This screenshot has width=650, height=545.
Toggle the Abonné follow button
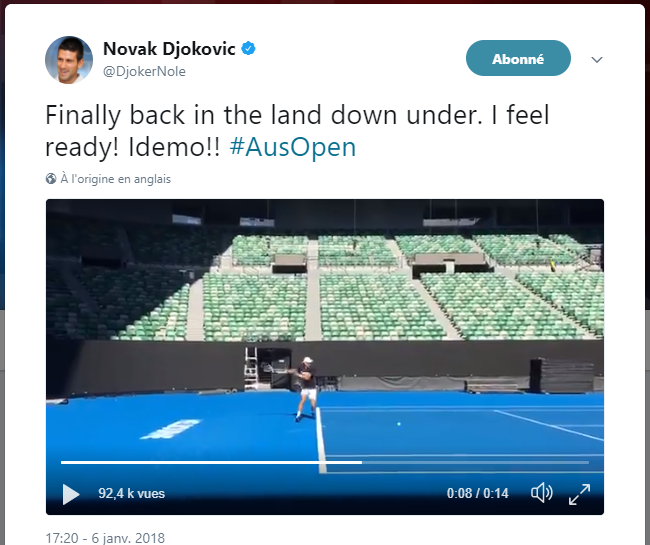[x=518, y=58]
